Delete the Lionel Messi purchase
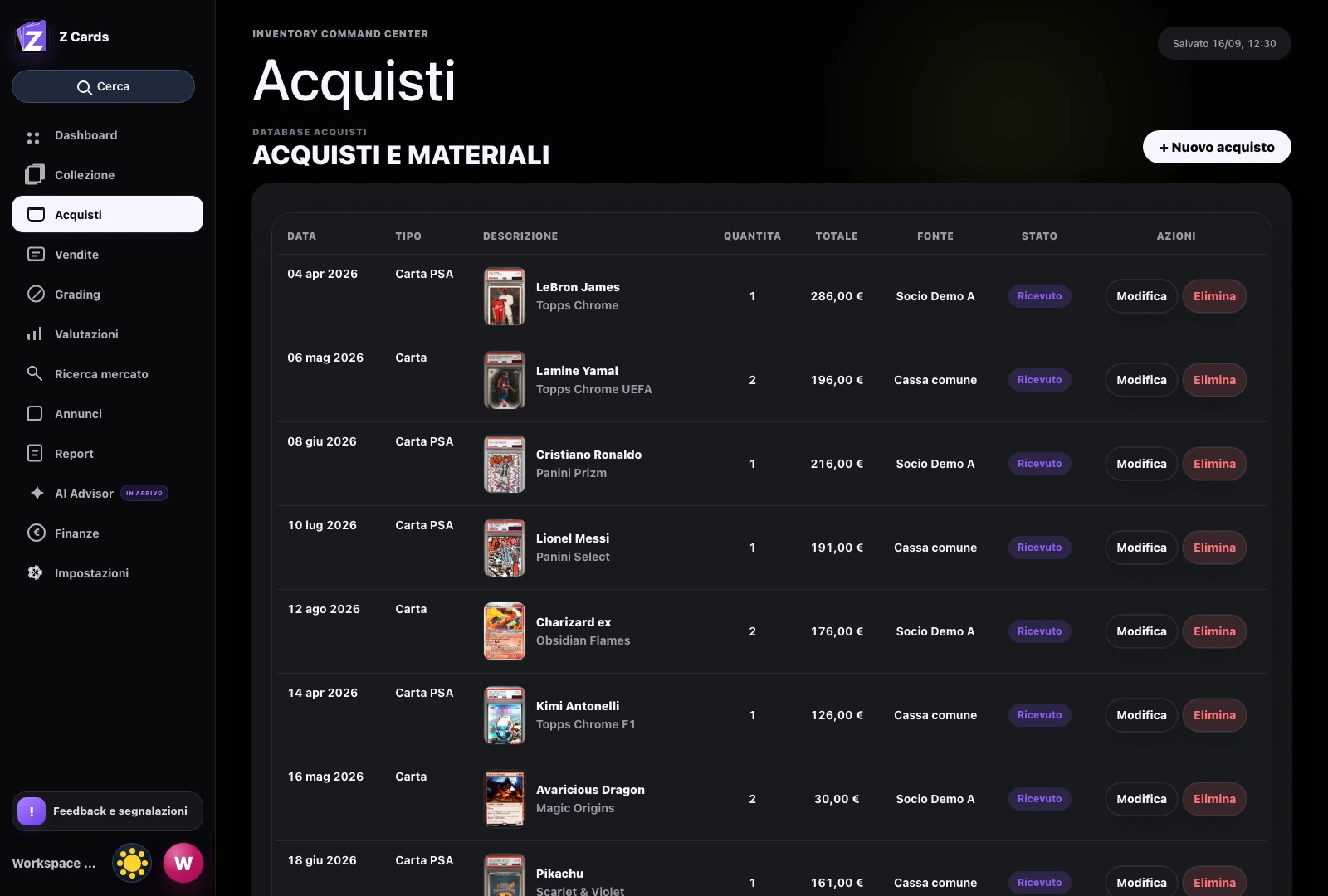The height and width of the screenshot is (896, 1328). click(1214, 548)
